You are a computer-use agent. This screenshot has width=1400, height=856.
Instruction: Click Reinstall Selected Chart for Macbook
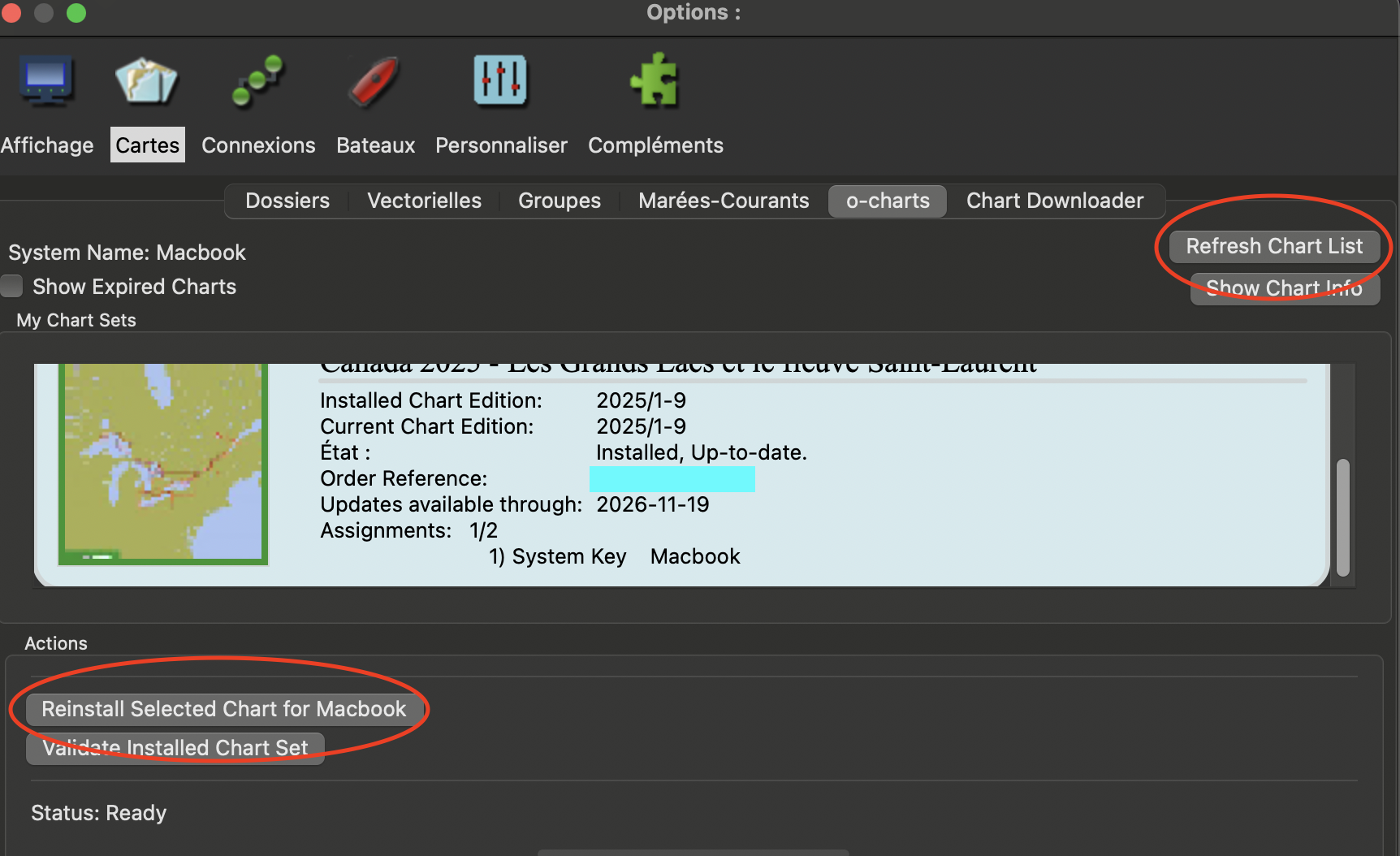[x=224, y=709]
